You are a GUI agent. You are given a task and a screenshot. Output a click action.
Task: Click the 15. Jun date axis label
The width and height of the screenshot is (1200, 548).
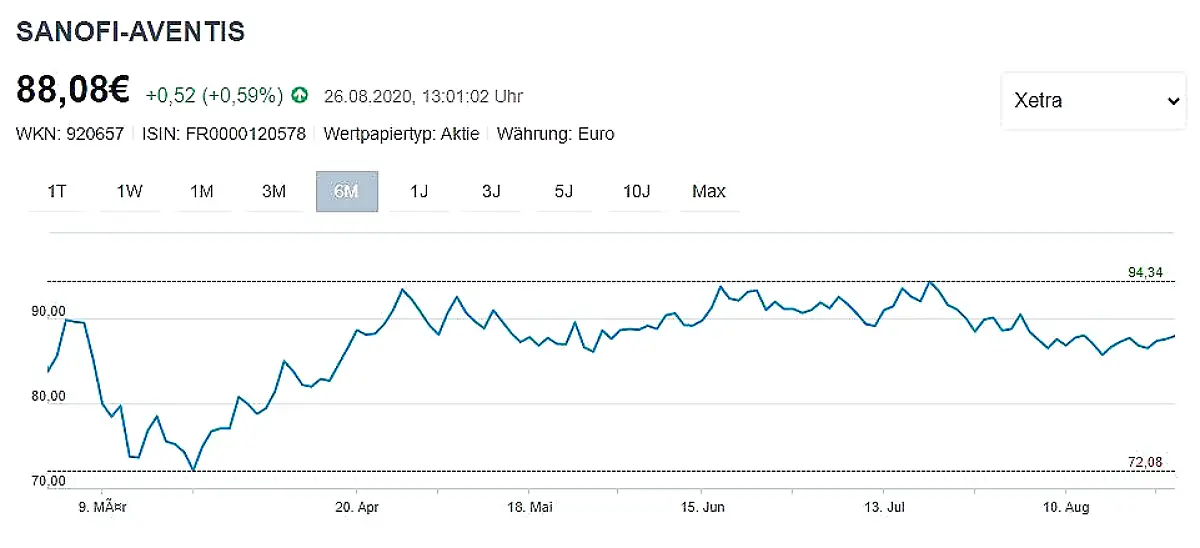tap(701, 508)
